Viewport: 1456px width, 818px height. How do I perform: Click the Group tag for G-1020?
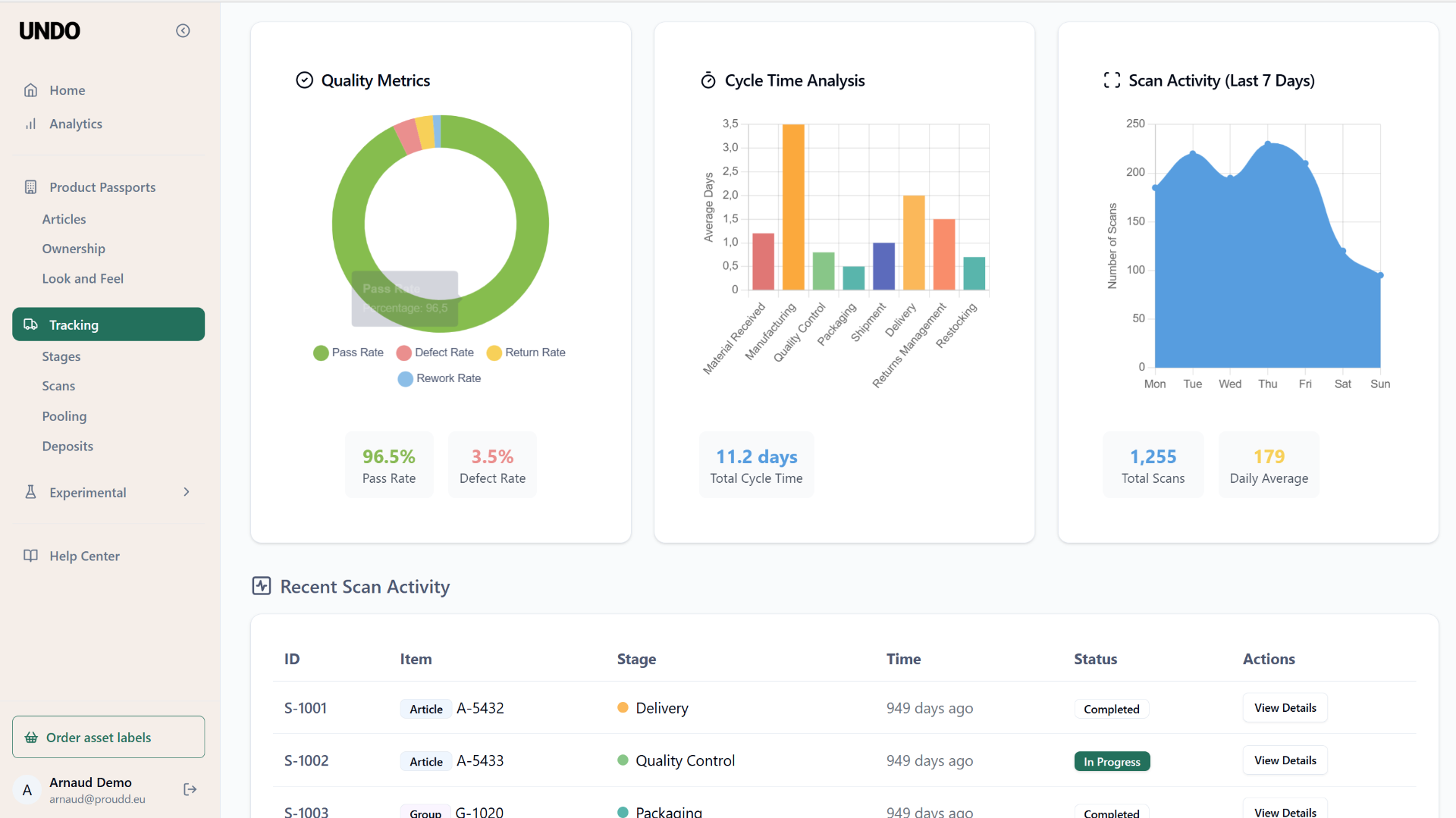[425, 812]
